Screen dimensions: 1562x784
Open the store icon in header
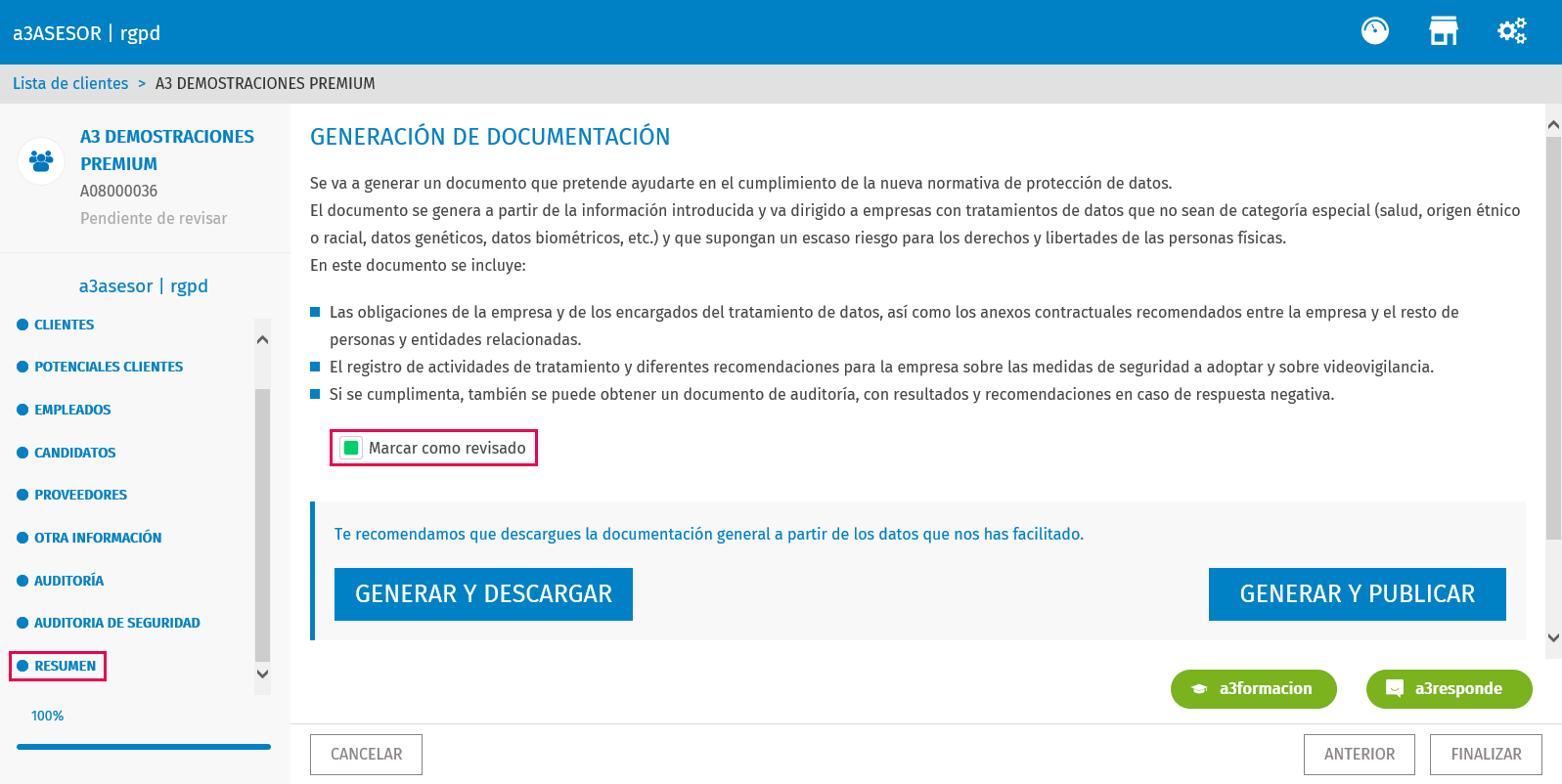click(x=1444, y=31)
